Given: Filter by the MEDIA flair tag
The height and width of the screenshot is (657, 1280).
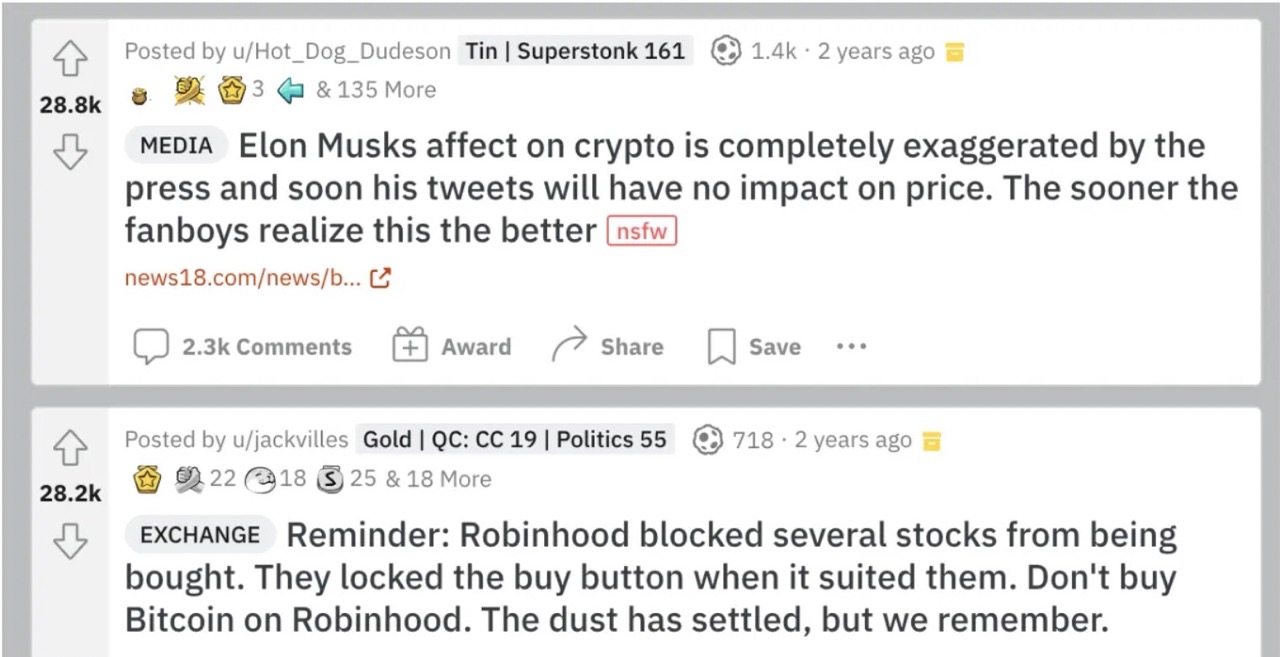Looking at the screenshot, I should coord(176,146).
